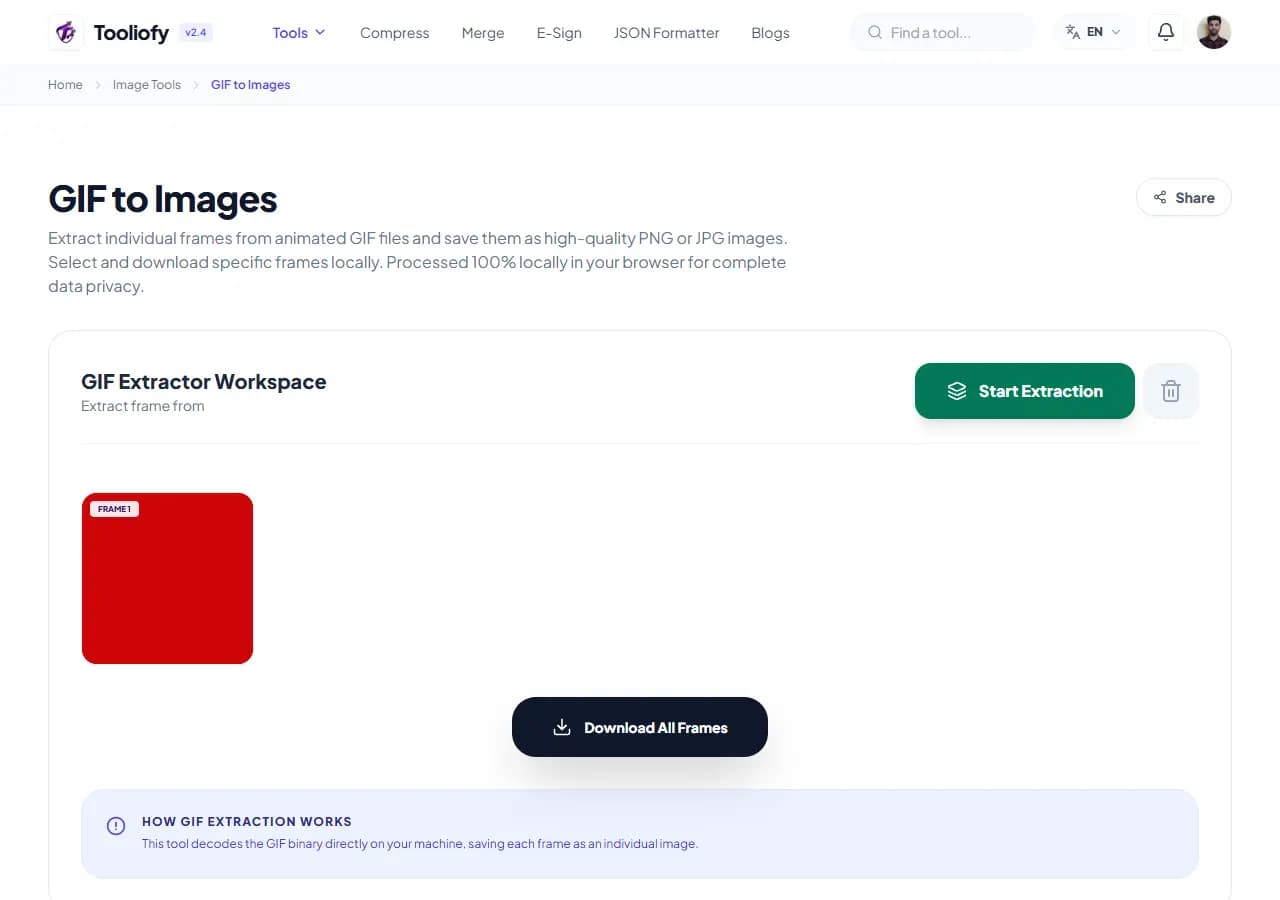Select the red Frame 1 thumbnail
Screen dimensions: 1280x900
pos(167,578)
